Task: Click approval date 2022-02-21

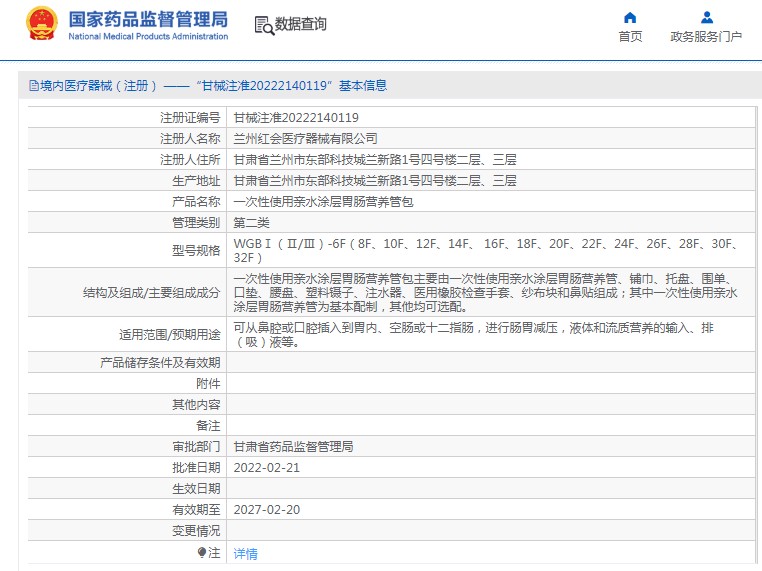Action: pyautogui.click(x=266, y=468)
